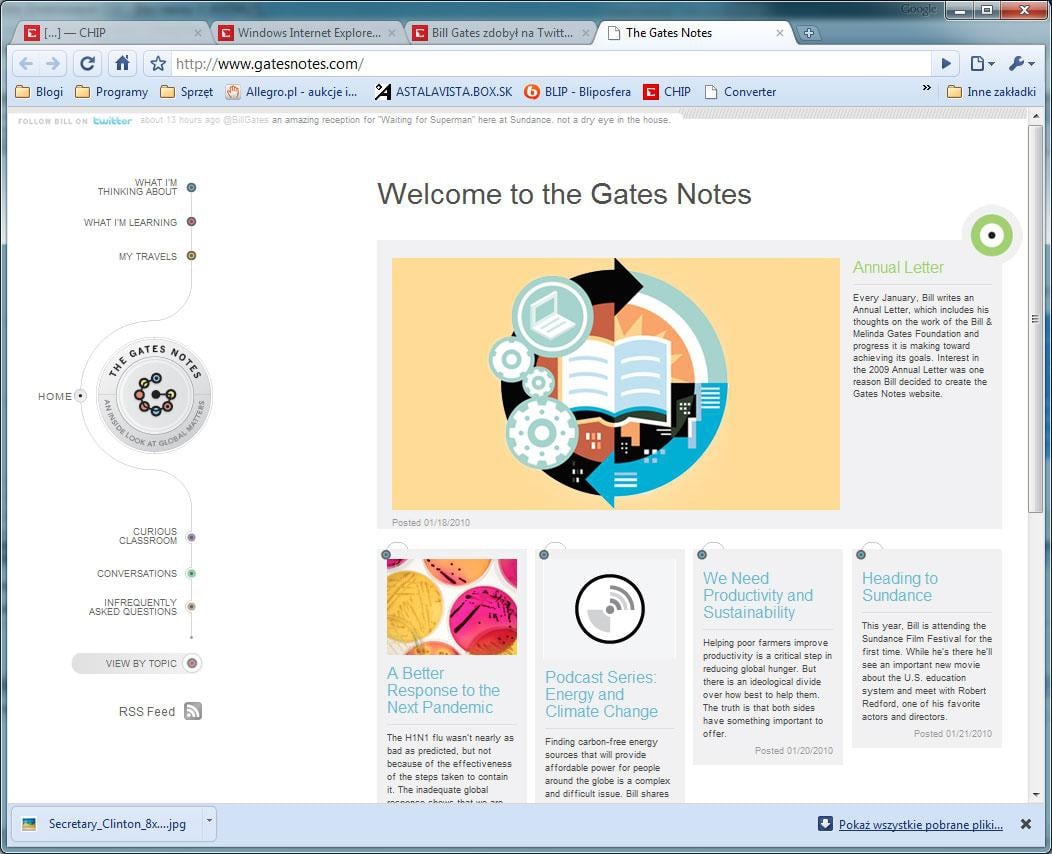
Task: Switch to the Windows Internet Explorer tab
Action: (307, 33)
